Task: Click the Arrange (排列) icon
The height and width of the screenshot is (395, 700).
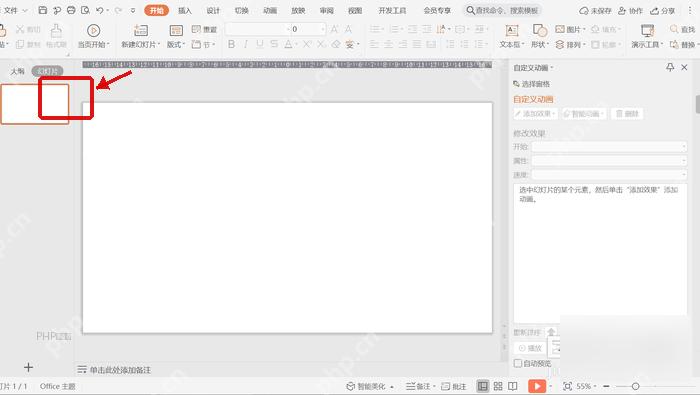Action: pyautogui.click(x=560, y=45)
